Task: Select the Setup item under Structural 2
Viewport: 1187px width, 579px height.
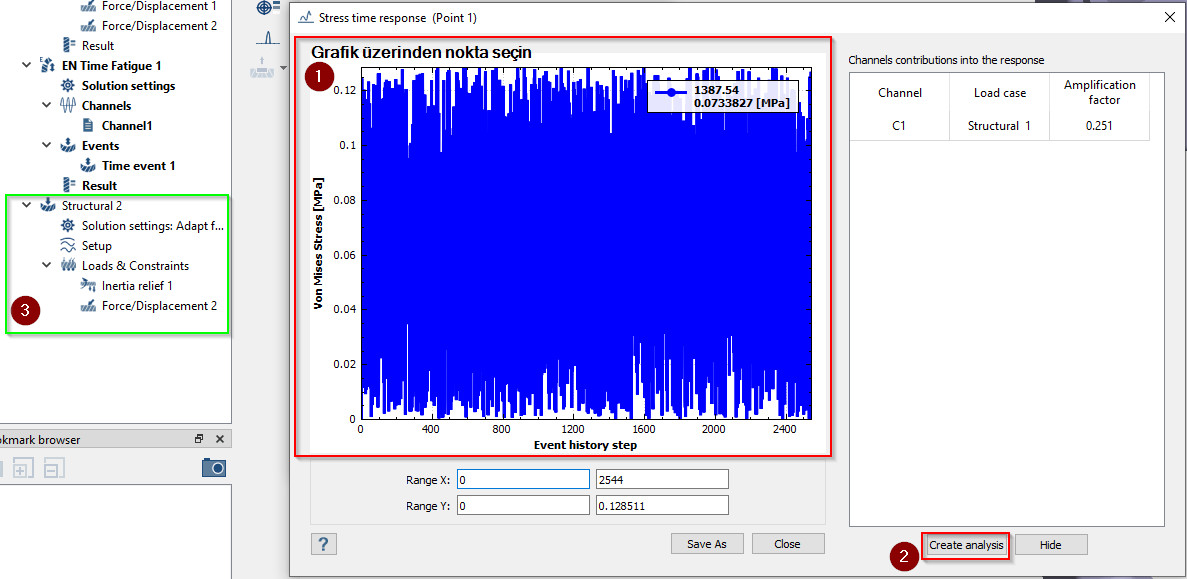Action: [97, 246]
